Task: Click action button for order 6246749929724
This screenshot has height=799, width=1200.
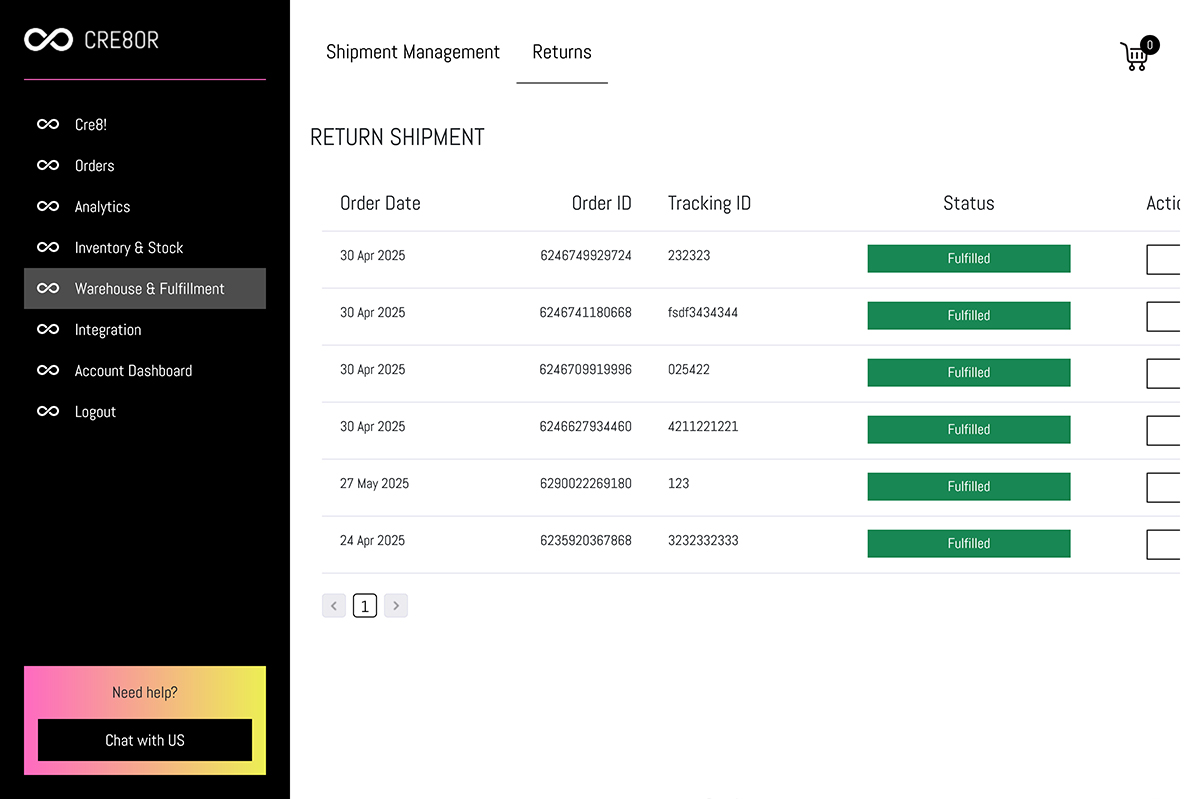Action: pos(1163,260)
